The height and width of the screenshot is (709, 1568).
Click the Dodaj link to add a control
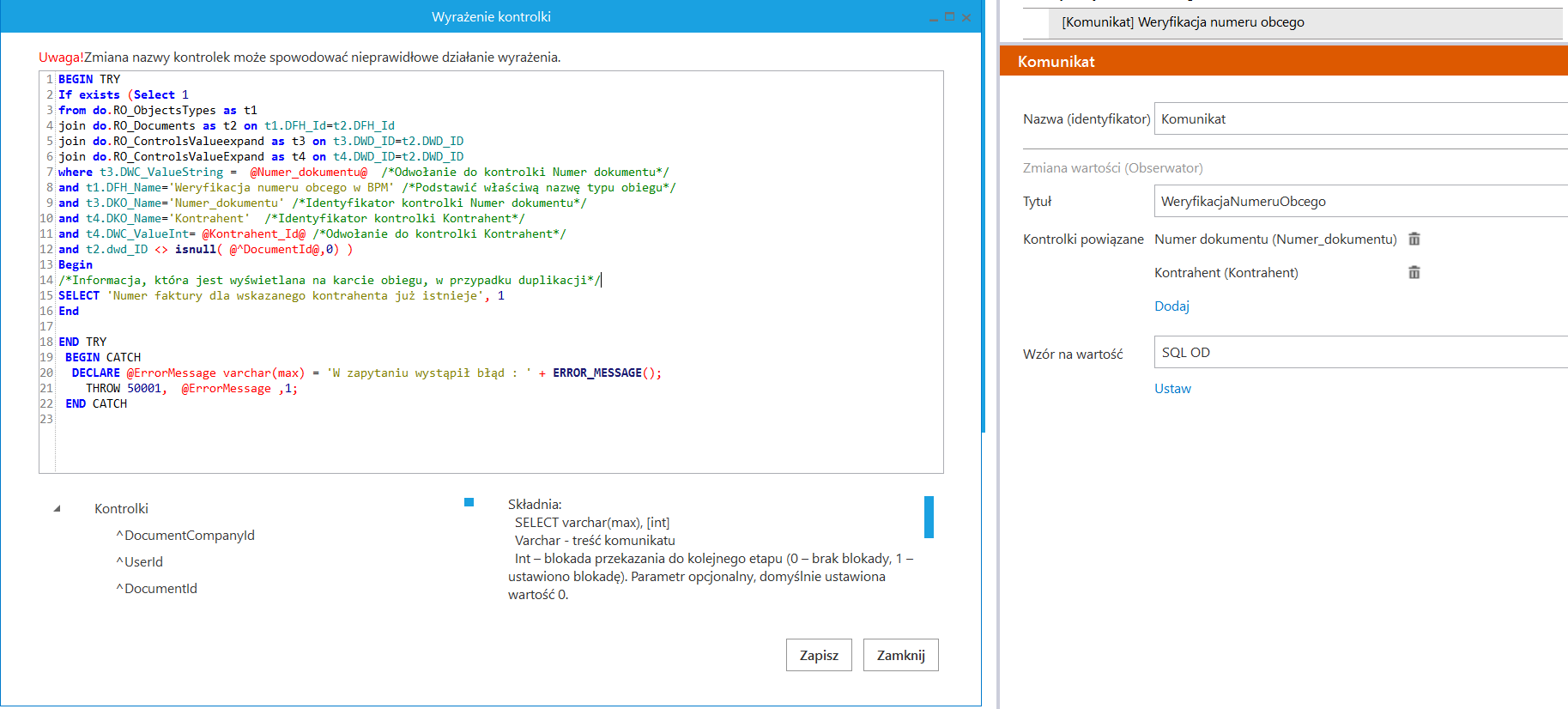click(x=1171, y=306)
